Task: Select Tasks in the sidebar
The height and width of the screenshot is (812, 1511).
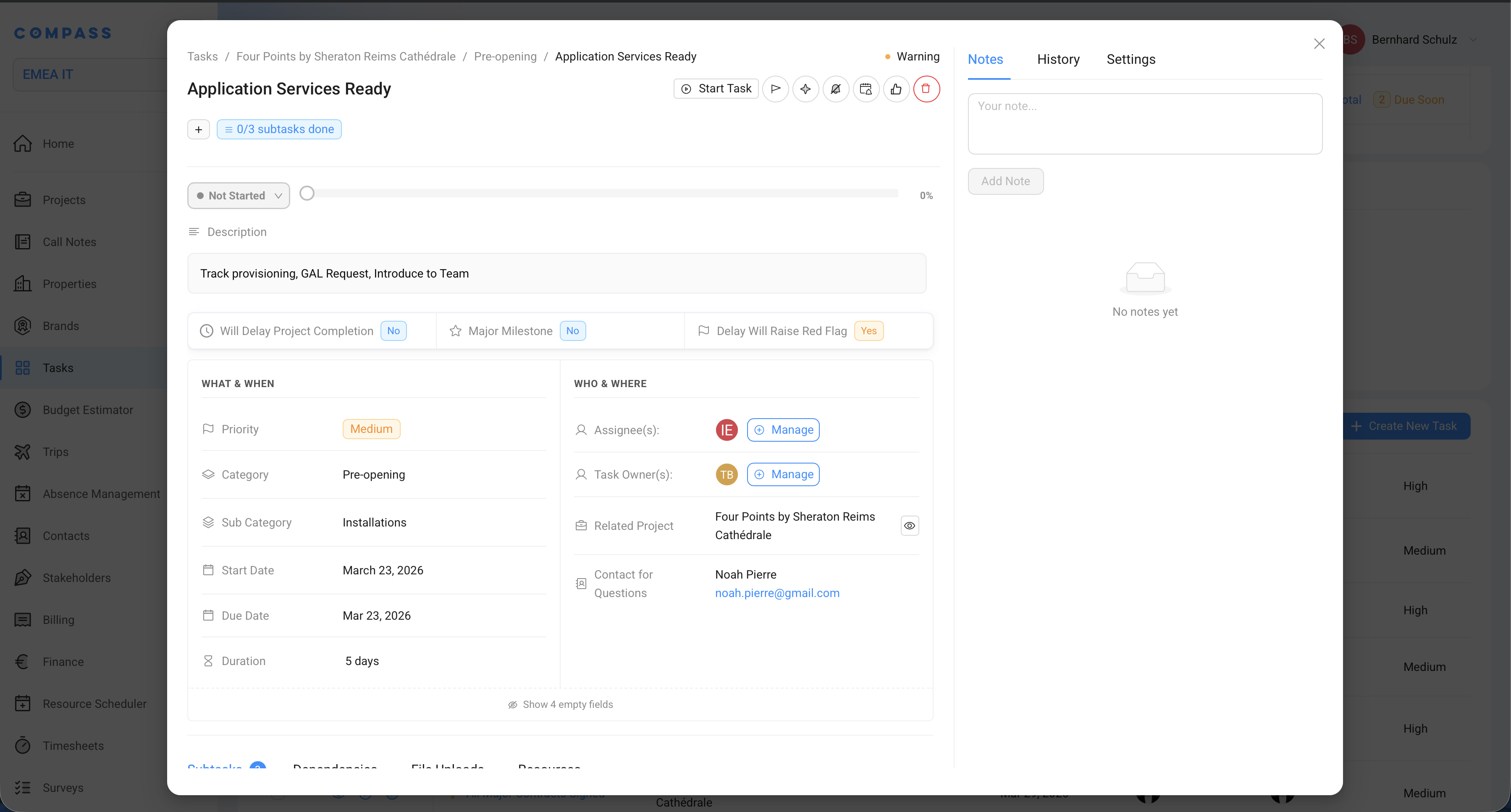Action: coord(58,368)
